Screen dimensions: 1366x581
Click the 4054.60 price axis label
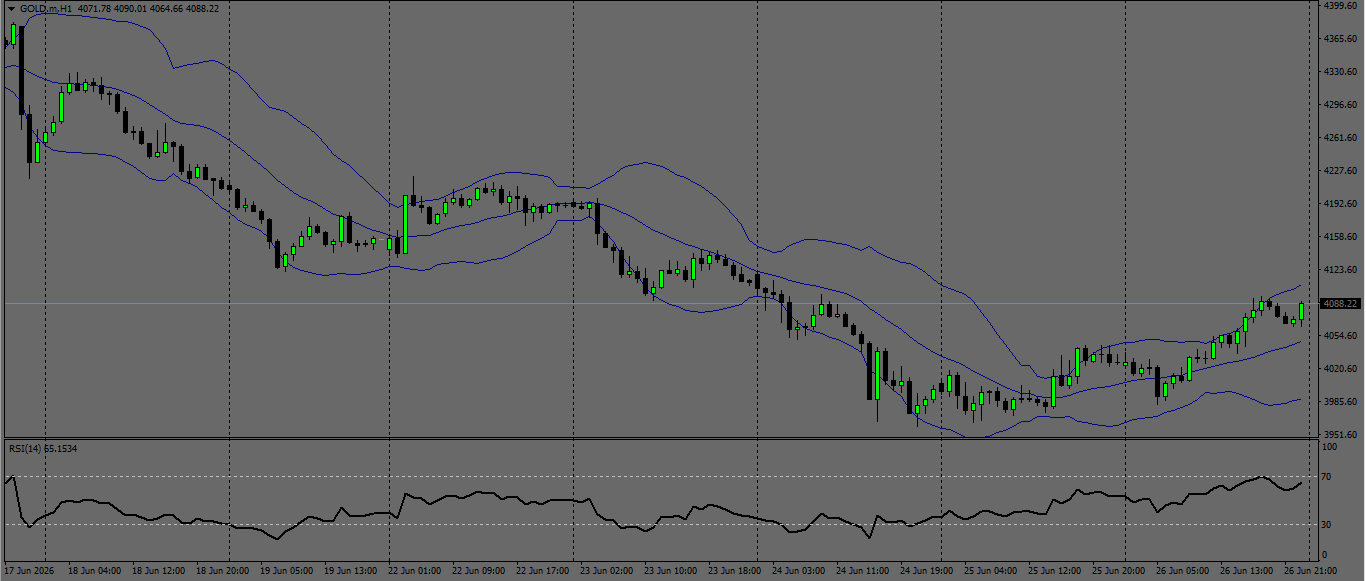[x=1339, y=336]
